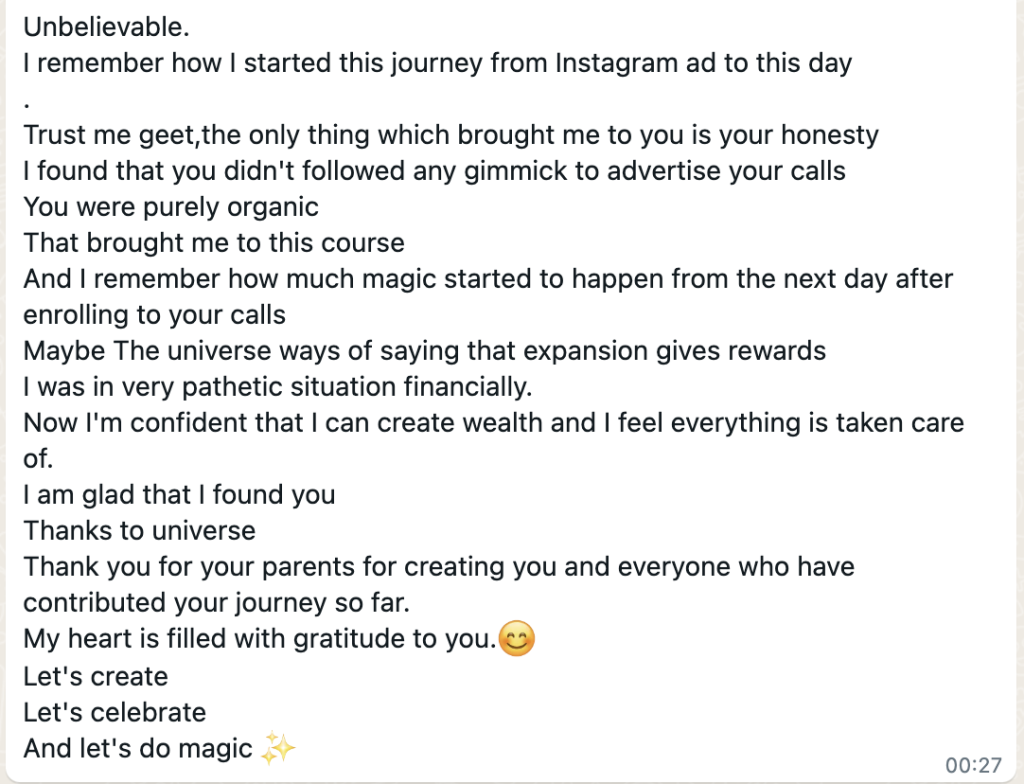Click "enrolling to your calls" text
Screen dimensions: 1024x784
click(155, 315)
